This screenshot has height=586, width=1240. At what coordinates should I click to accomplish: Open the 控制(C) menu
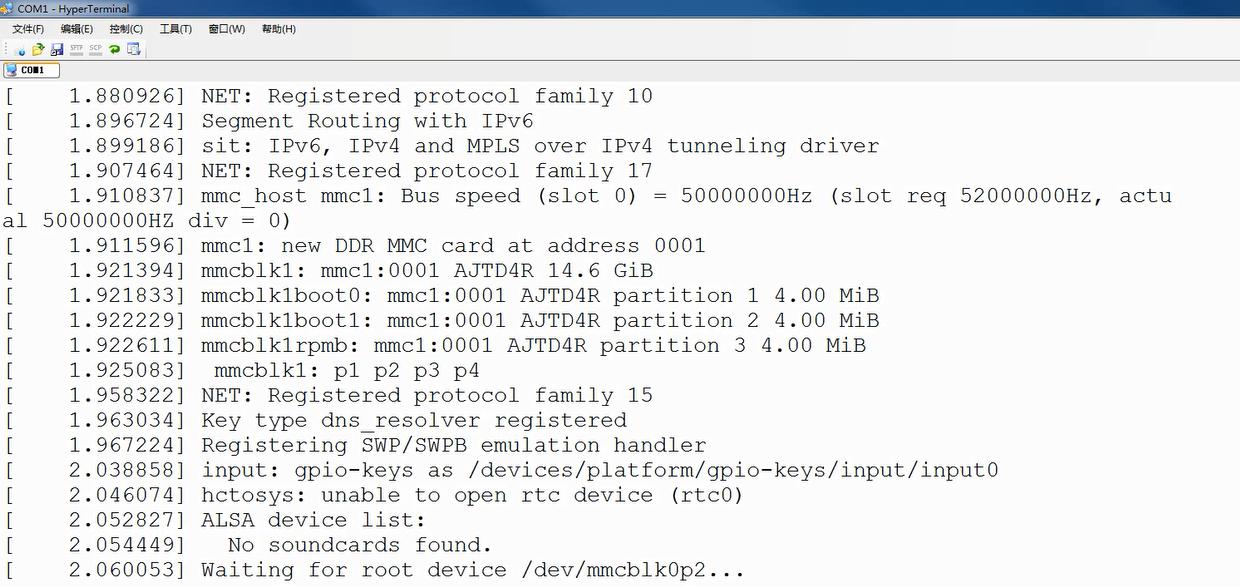pyautogui.click(x=126, y=29)
